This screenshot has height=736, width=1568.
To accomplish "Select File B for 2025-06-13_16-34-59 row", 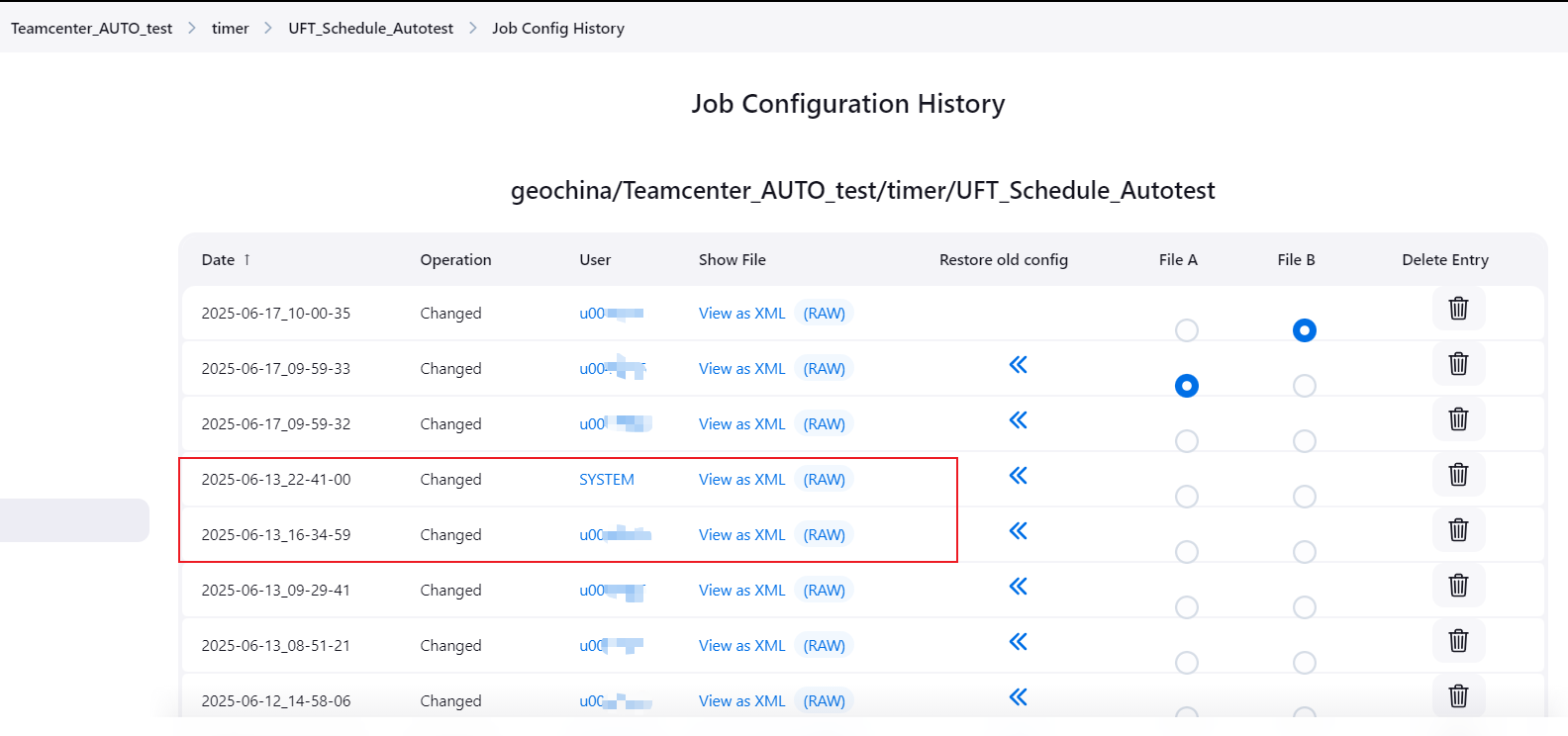I will coord(1304,552).
